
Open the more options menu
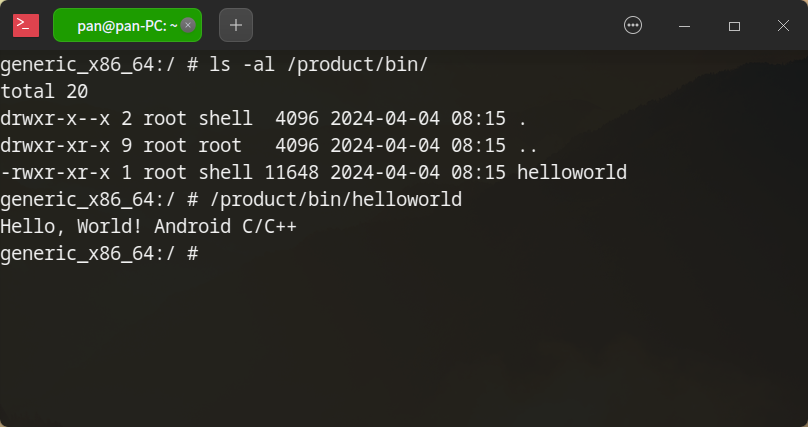(x=633, y=26)
